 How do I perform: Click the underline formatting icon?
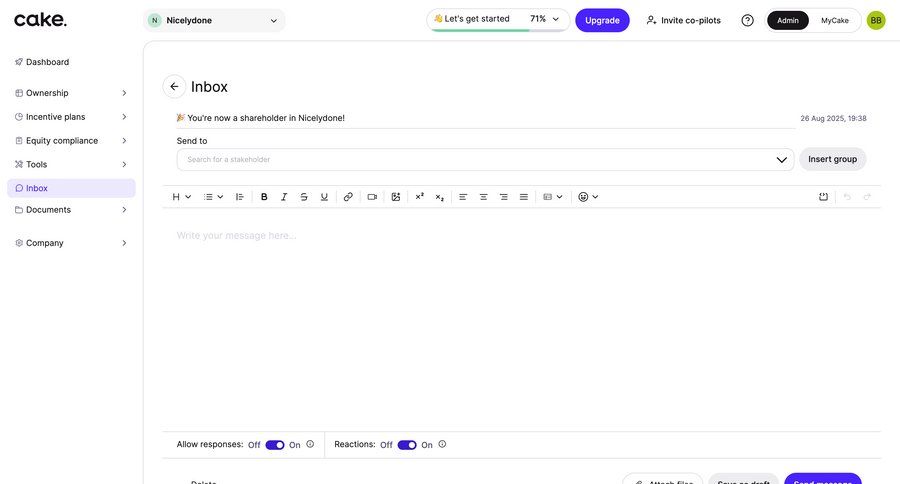pyautogui.click(x=324, y=197)
